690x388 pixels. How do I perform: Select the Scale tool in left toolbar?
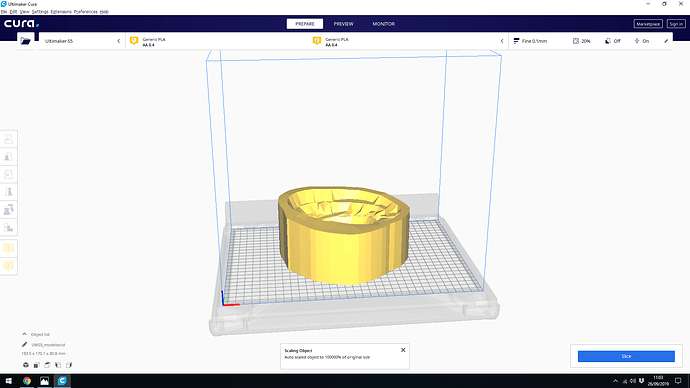click(8, 157)
